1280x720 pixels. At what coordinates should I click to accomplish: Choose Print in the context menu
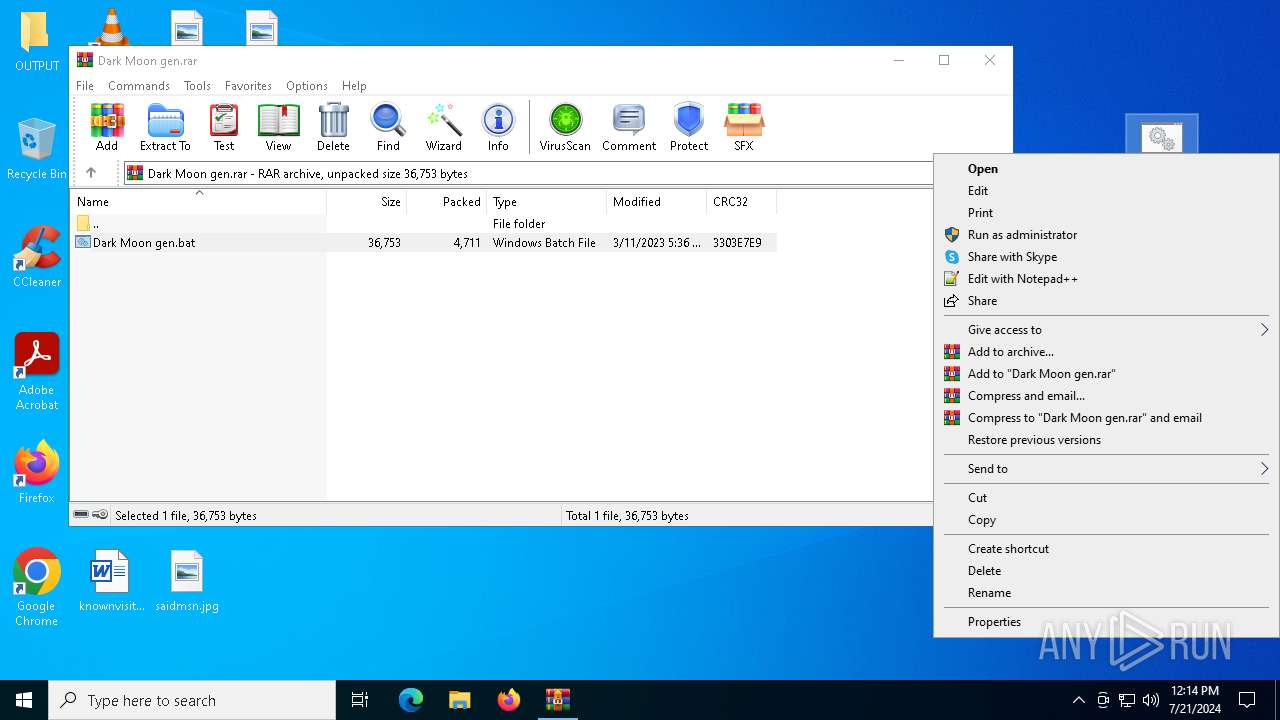pos(1106,213)
